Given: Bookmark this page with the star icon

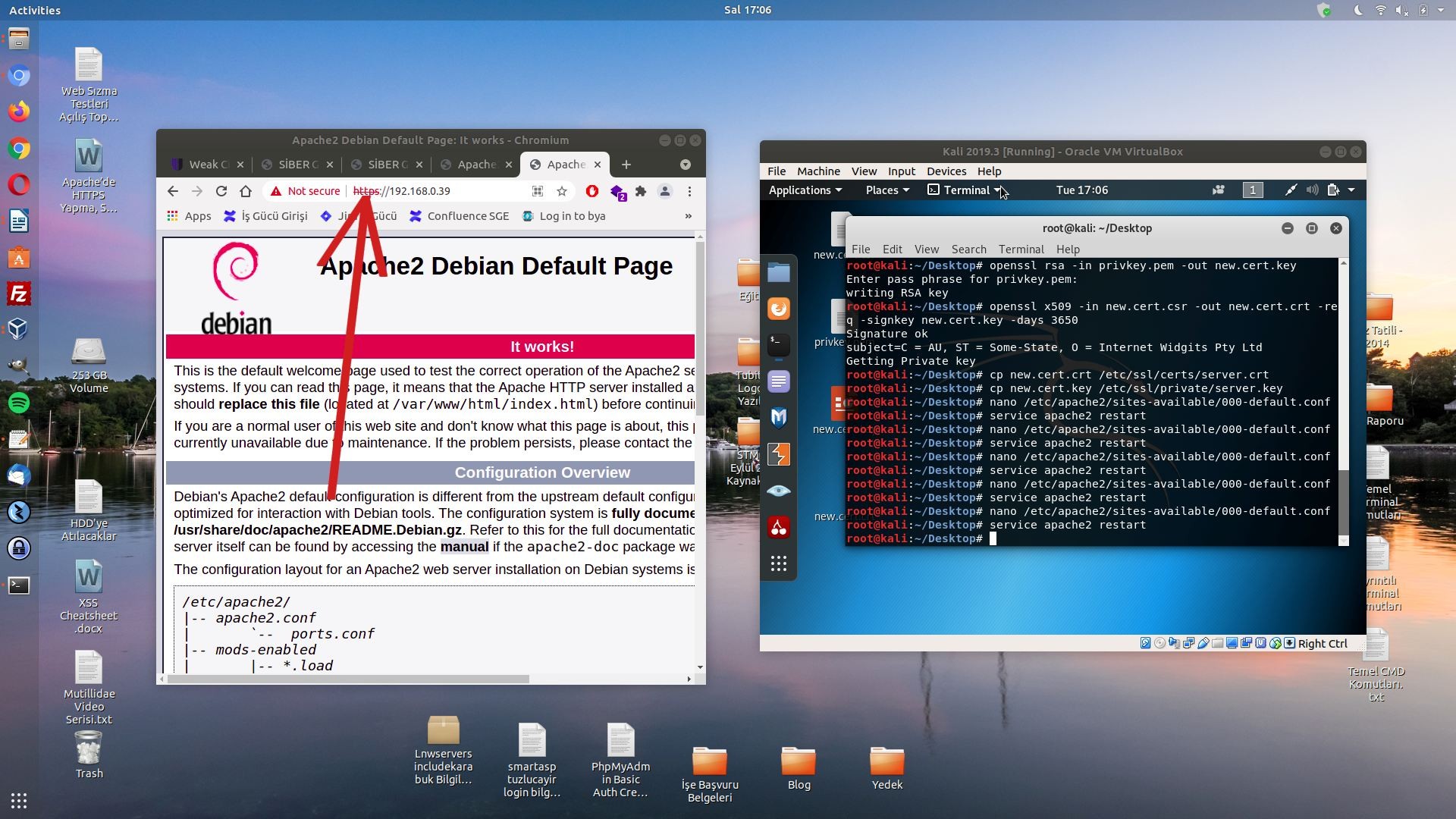Looking at the screenshot, I should pyautogui.click(x=562, y=191).
